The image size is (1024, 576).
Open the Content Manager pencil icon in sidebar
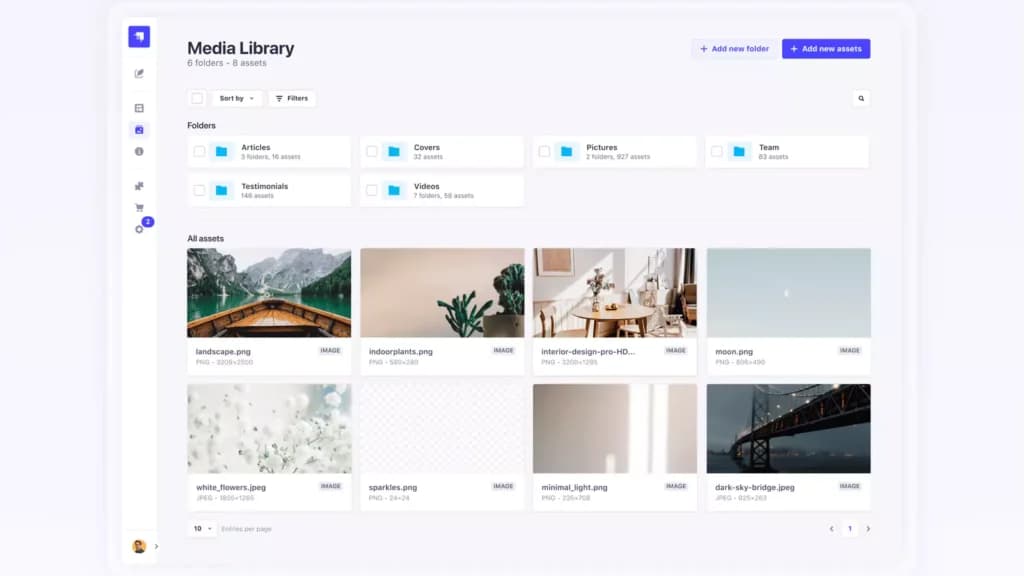139,74
